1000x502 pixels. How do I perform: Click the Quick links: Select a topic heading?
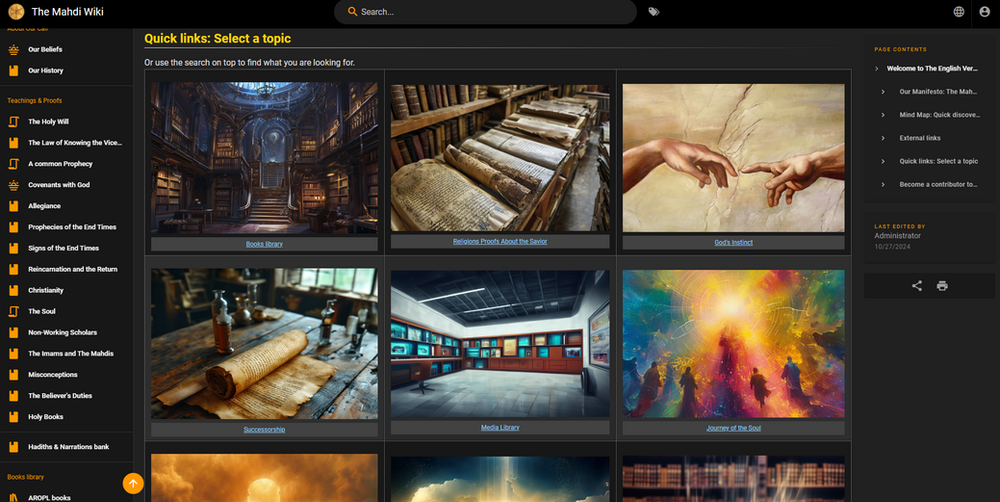[x=217, y=38]
